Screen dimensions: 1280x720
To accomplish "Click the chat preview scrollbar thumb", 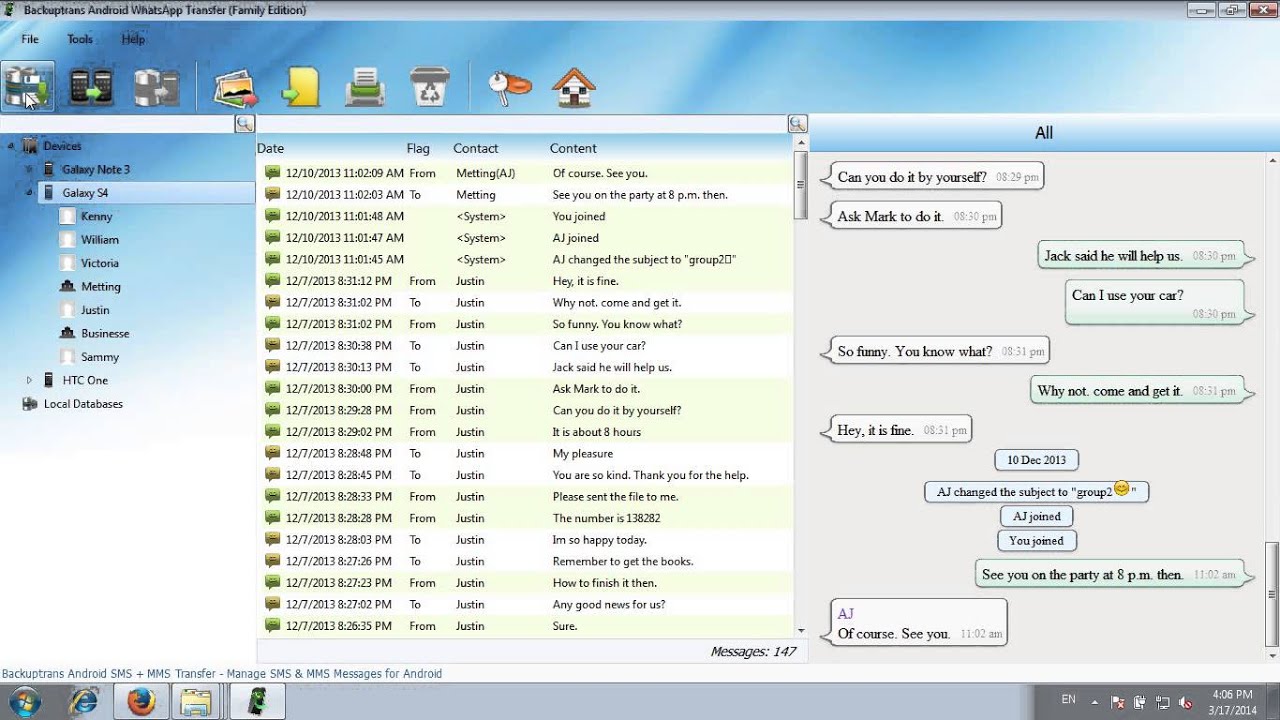I will point(1272,594).
